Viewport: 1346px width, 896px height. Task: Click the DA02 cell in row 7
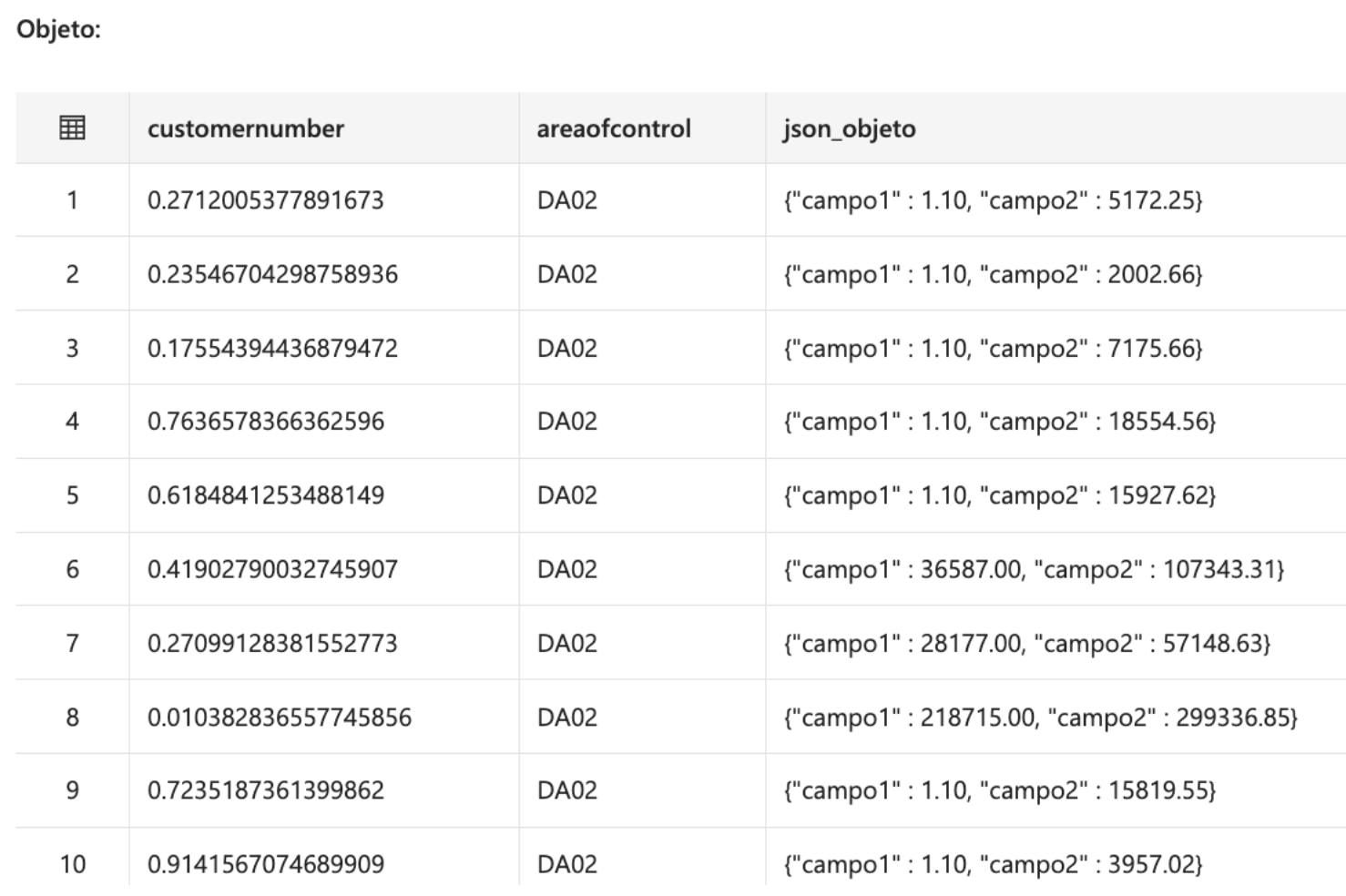(566, 643)
